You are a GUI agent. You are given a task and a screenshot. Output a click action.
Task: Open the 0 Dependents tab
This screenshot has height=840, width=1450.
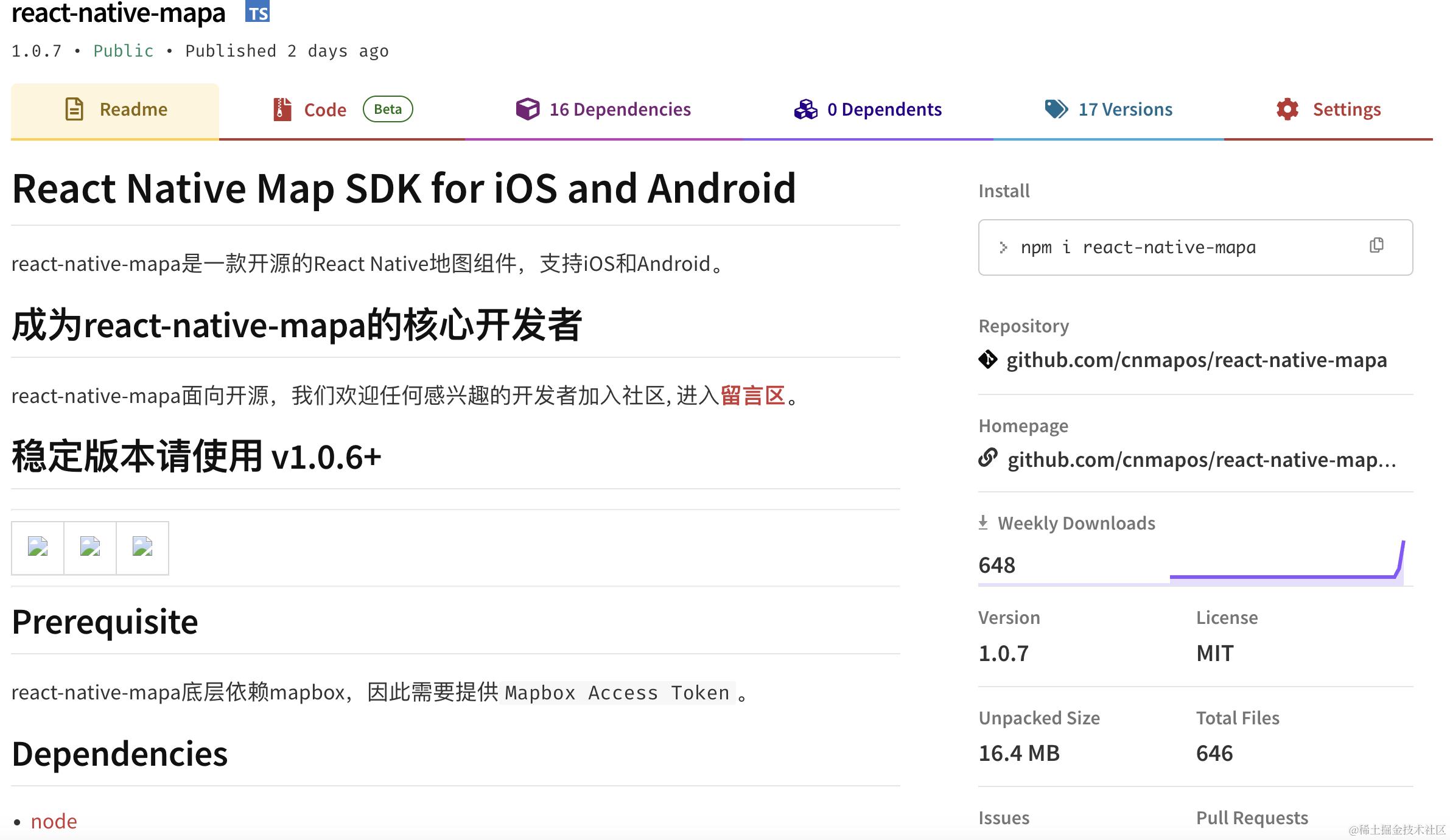(884, 110)
